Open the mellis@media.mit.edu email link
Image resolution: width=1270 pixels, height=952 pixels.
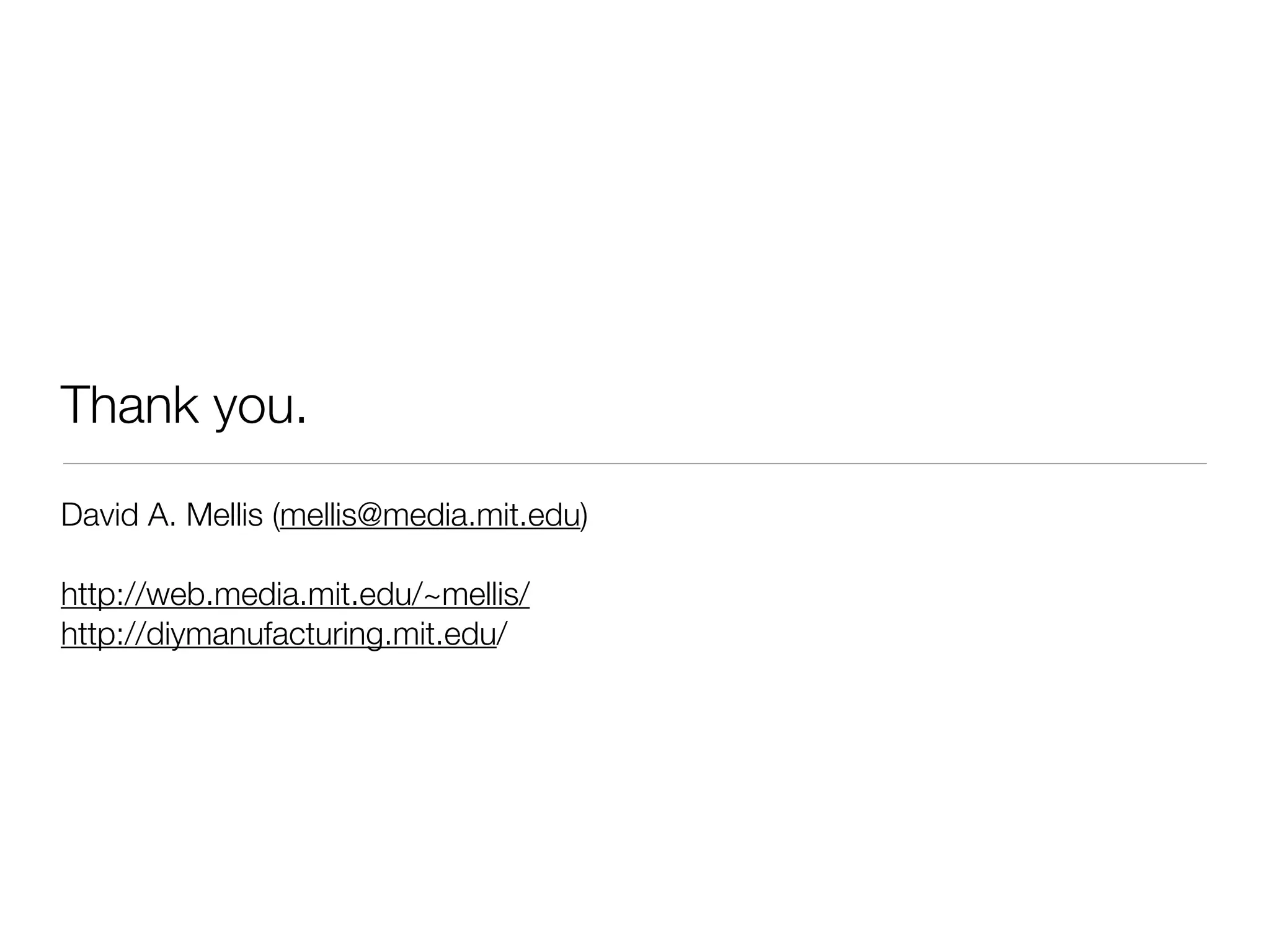point(430,516)
